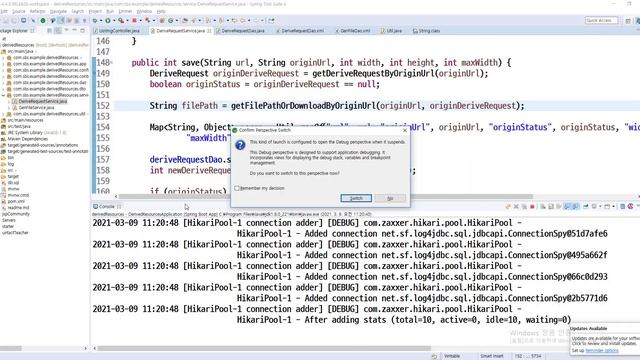This screenshot has width=640, height=360.
Task: Open the Help menu
Action: 161,11
